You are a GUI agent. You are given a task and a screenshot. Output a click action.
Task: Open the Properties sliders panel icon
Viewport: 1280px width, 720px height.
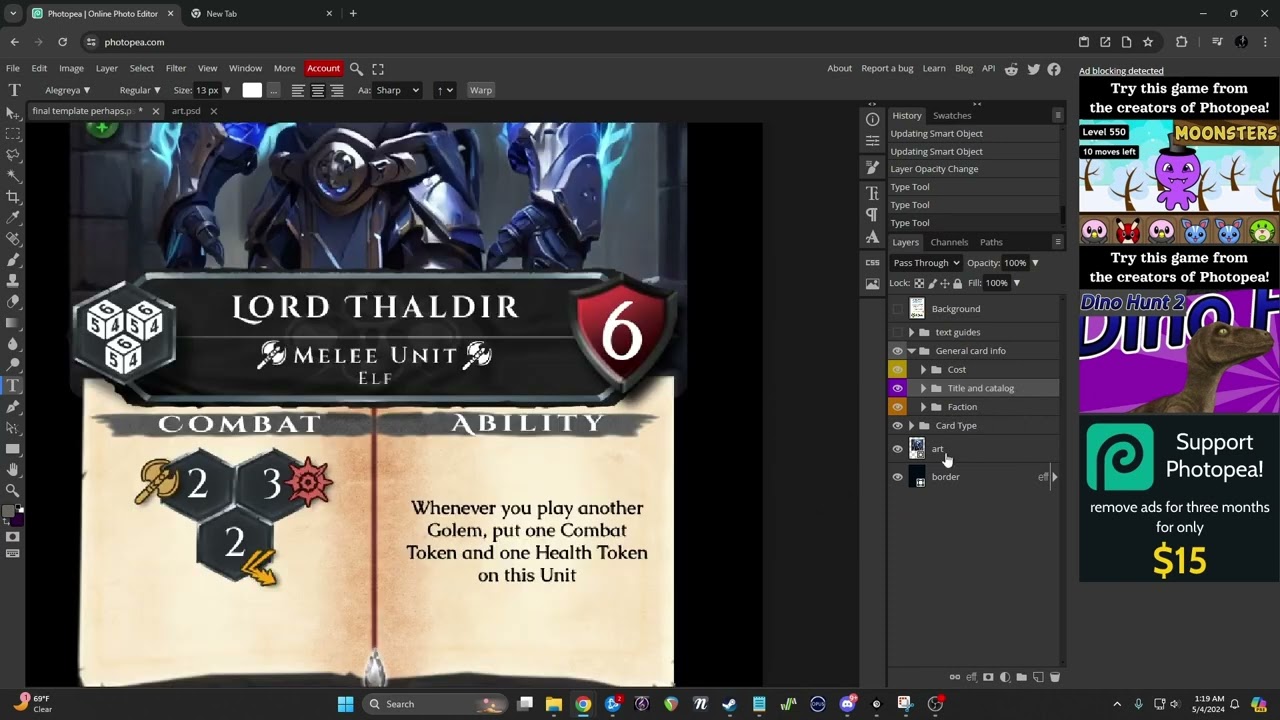pos(872,141)
